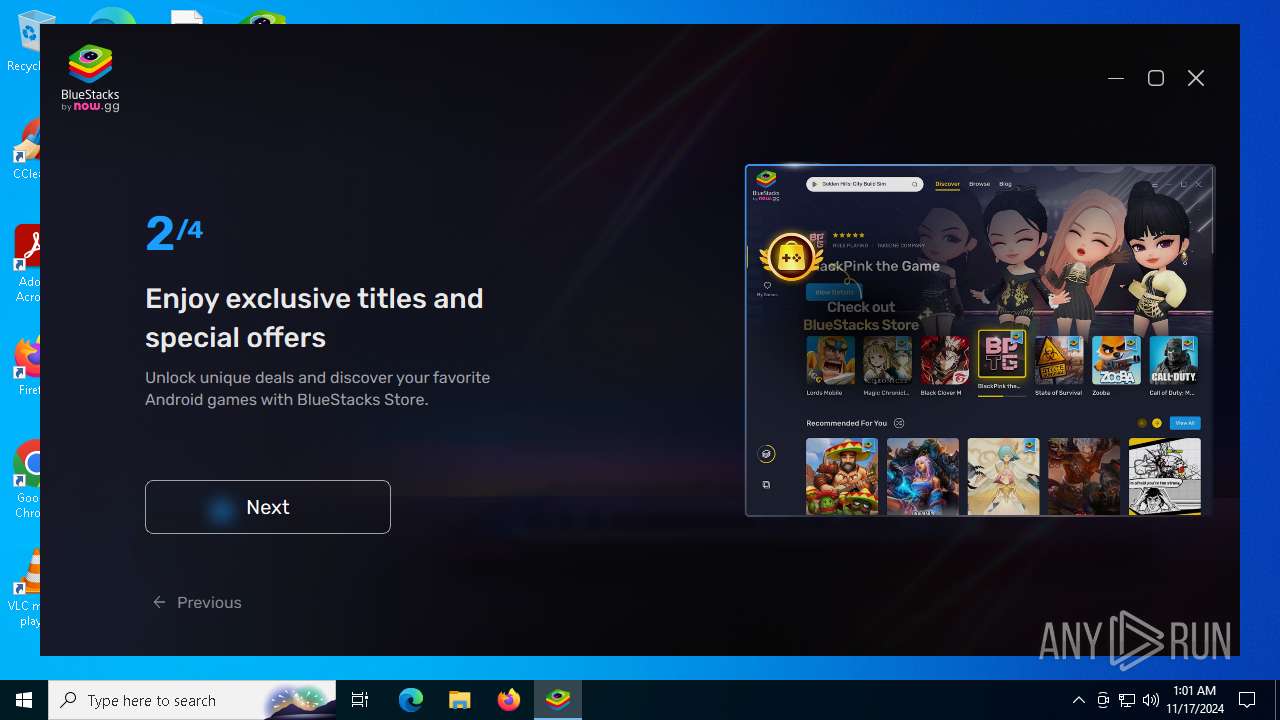
Task: Maximize the BlueStacks window
Action: 1156,78
